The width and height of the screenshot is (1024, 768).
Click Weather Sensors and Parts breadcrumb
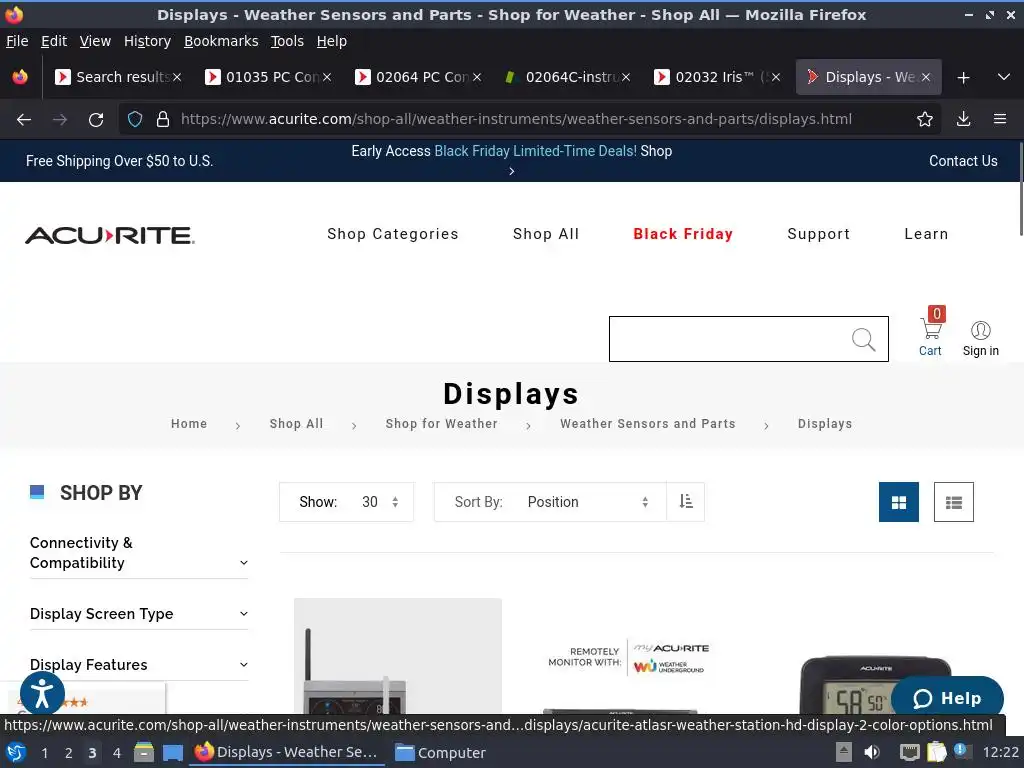coord(648,424)
